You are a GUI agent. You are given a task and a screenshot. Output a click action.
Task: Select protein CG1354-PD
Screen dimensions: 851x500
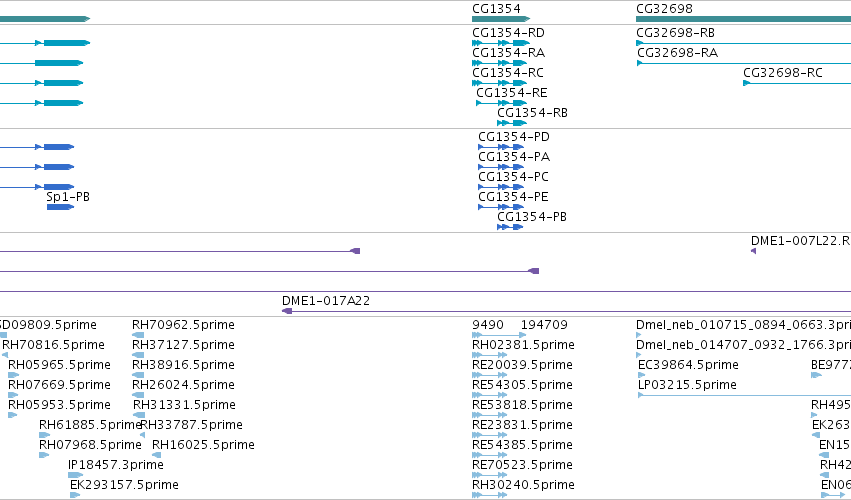514,137
